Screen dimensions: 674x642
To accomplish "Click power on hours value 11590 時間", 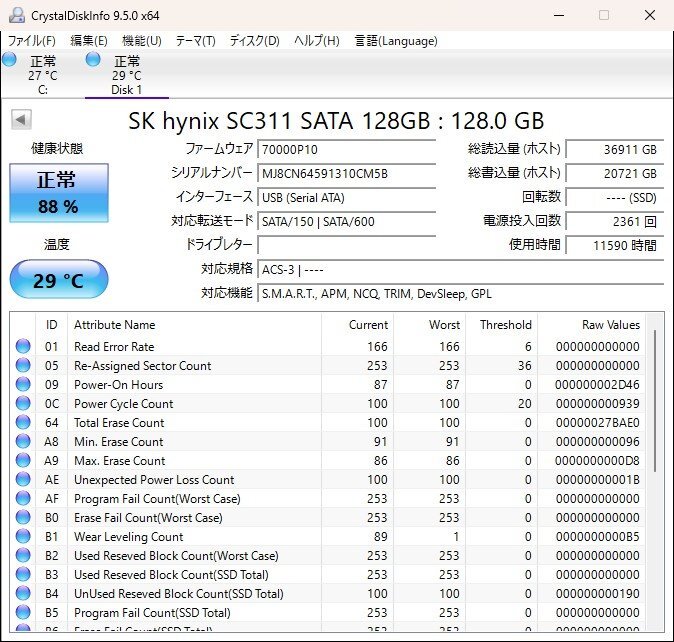I will click(x=615, y=246).
